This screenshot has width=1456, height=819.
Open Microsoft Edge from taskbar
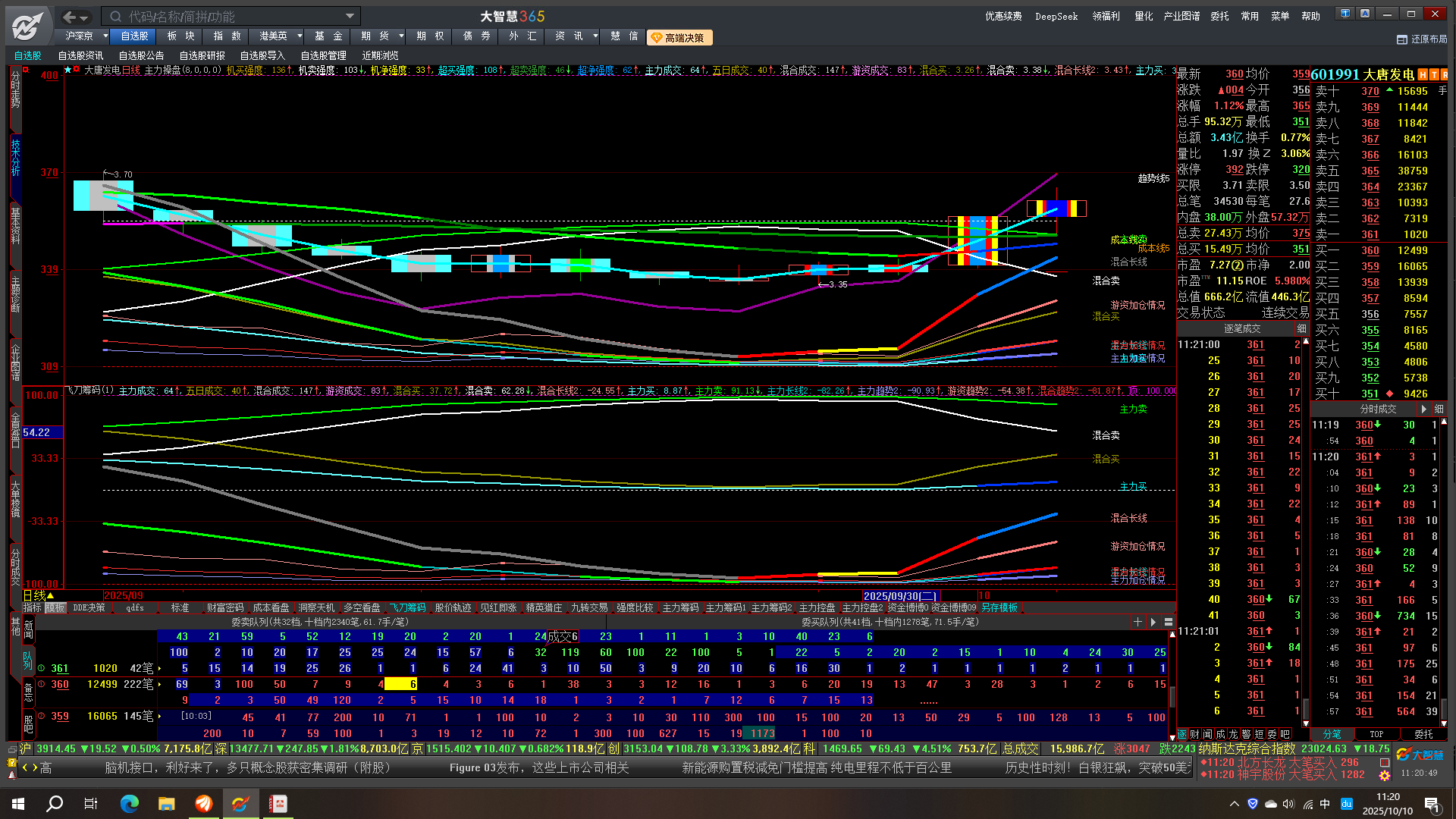point(130,804)
